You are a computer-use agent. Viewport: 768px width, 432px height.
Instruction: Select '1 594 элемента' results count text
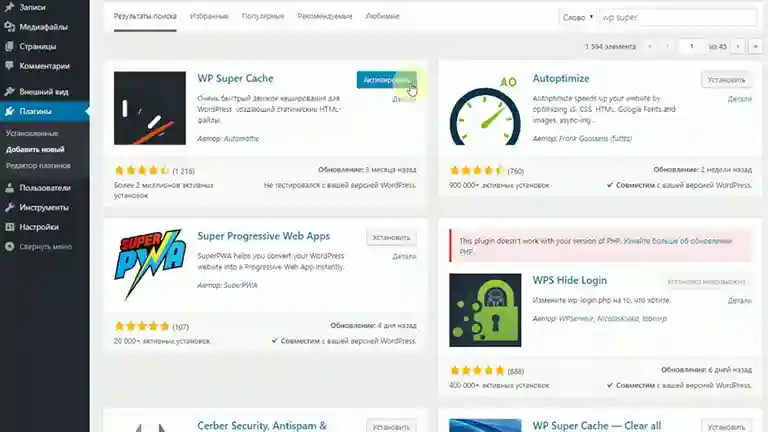(610, 47)
